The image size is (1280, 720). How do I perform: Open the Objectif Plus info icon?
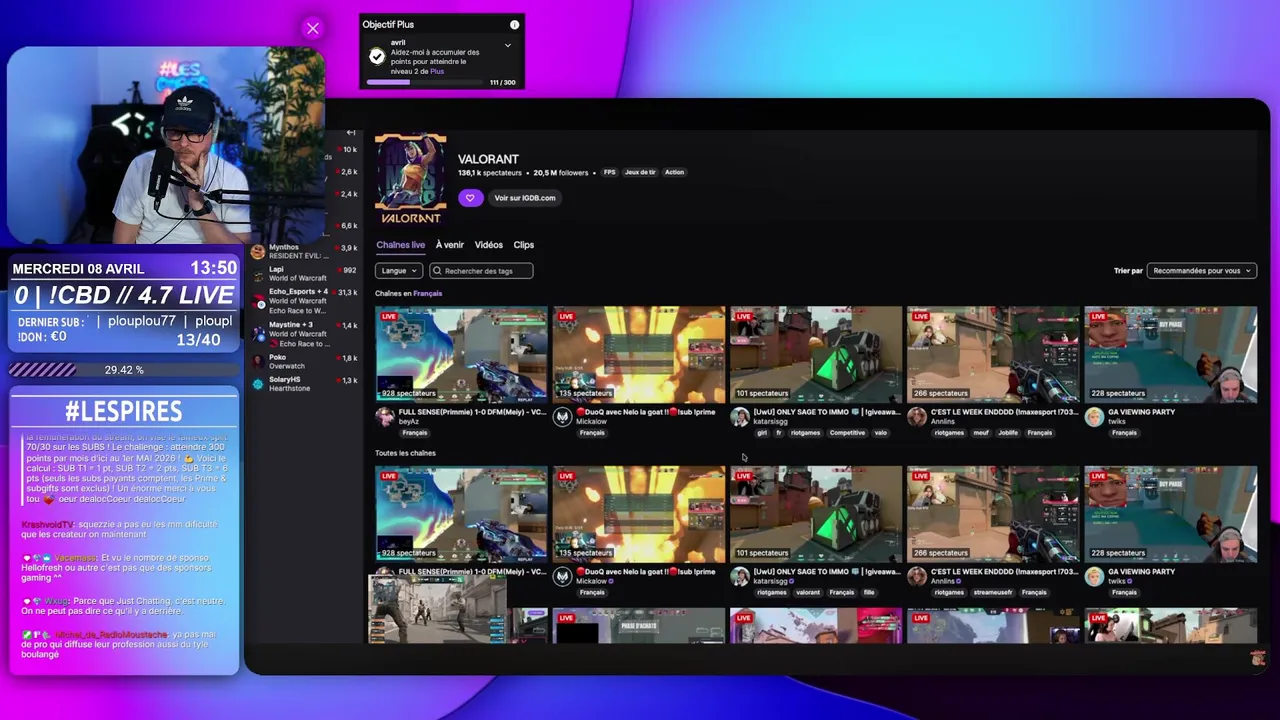[514, 25]
